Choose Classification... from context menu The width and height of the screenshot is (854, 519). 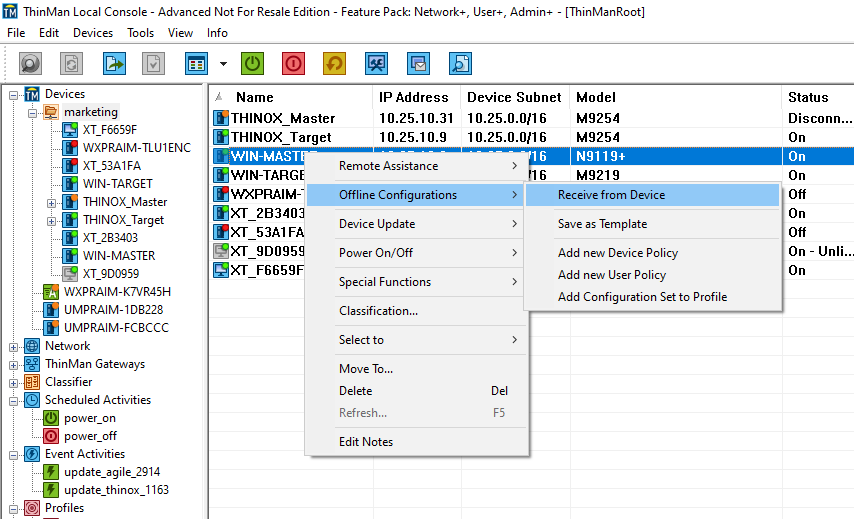click(x=417, y=311)
